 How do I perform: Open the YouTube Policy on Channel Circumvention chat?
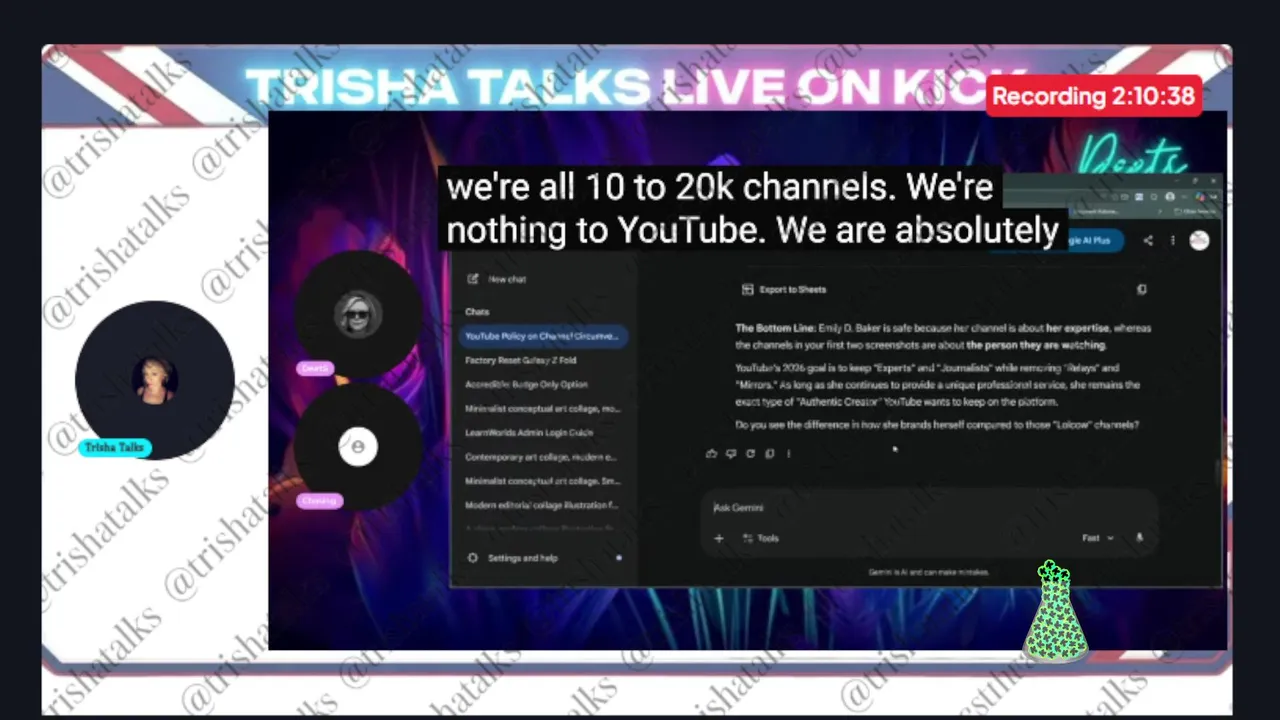click(543, 336)
